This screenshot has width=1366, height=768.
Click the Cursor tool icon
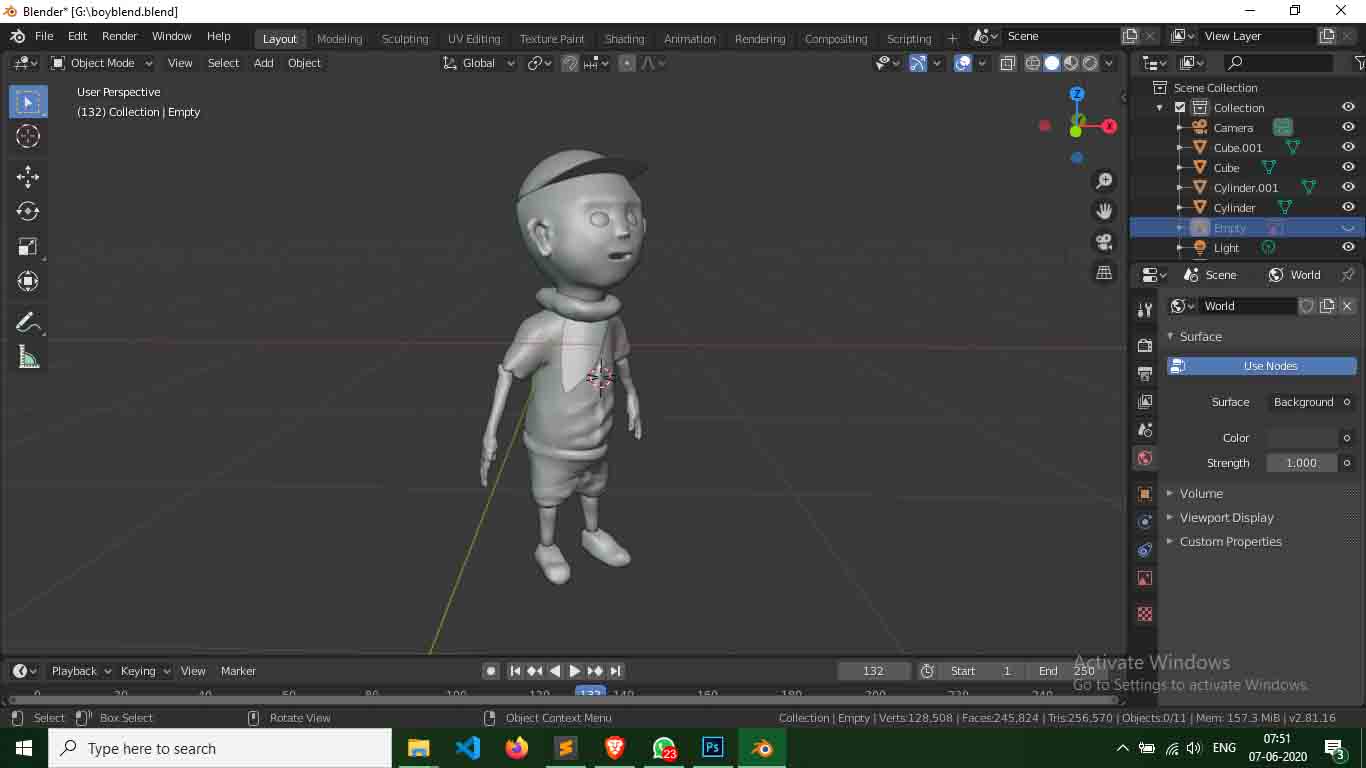point(28,136)
